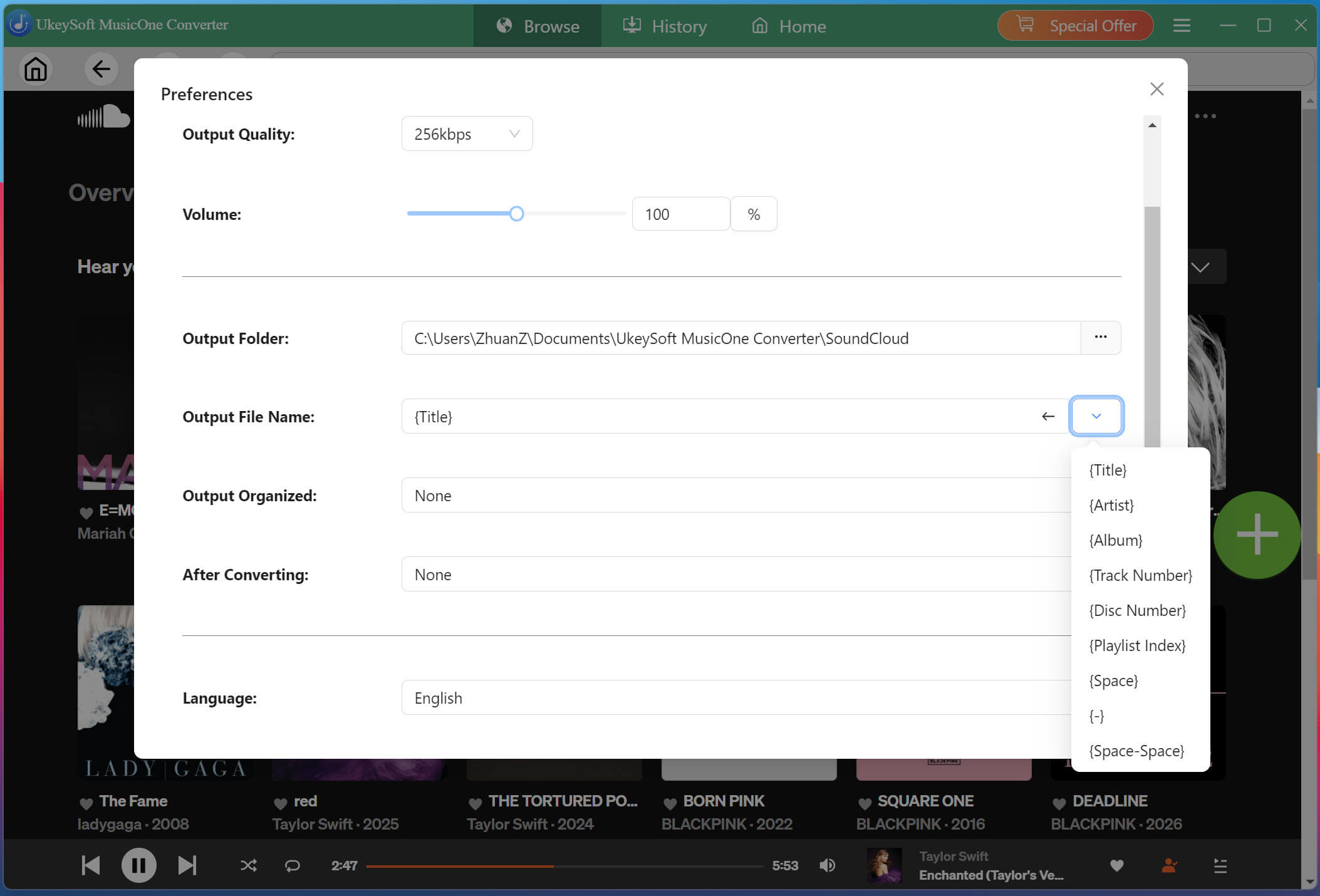Screen dimensions: 1320x896
Task: Click the SoundCloud logo icon
Action: coord(103,117)
